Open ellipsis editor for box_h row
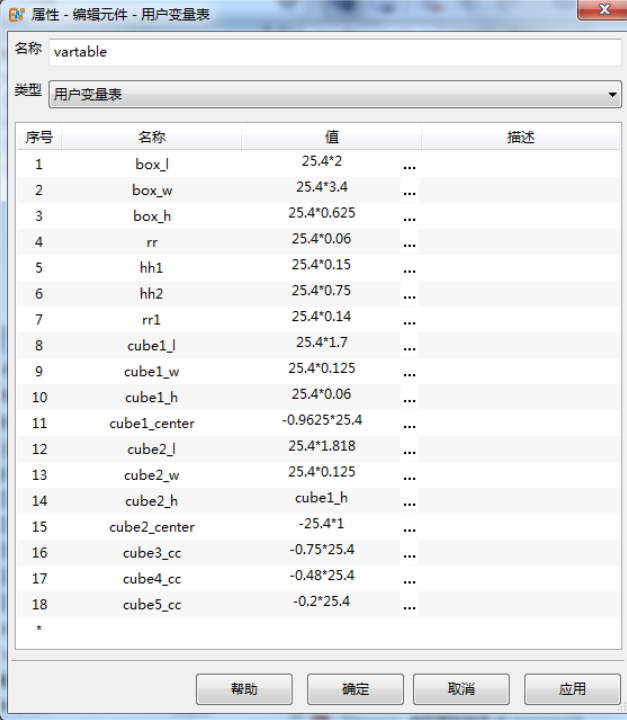This screenshot has height=720, width=627. pos(409,216)
